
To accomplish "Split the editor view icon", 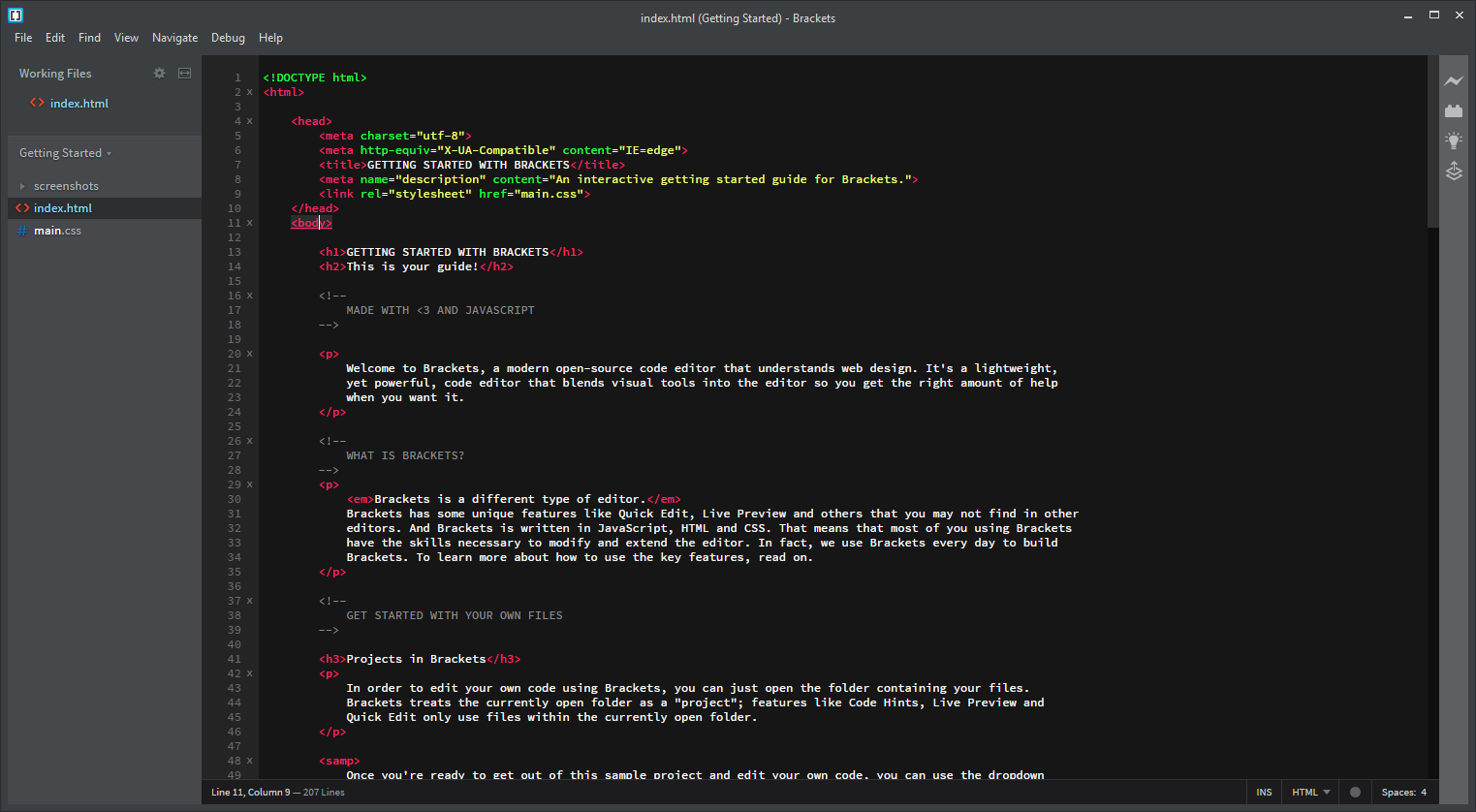I will tap(184, 74).
